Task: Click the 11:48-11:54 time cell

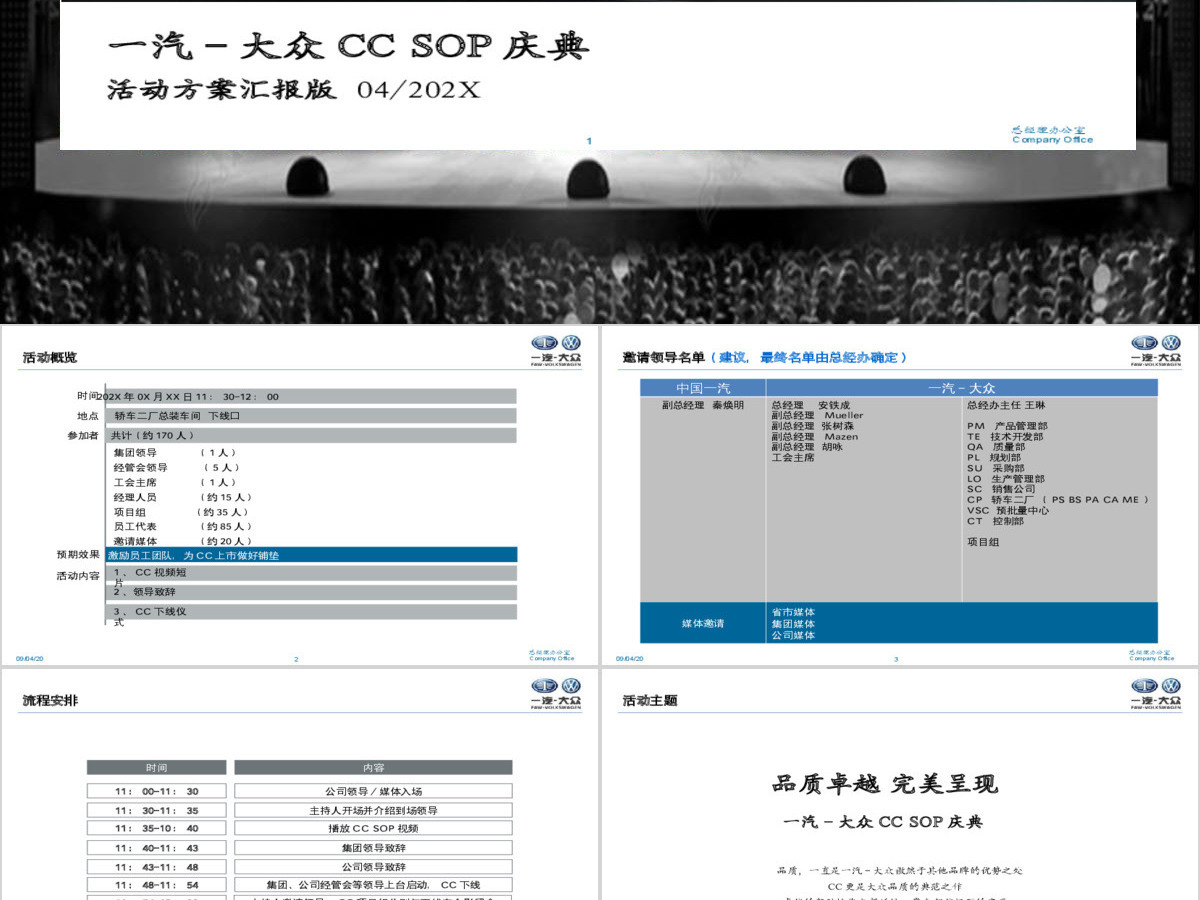Action: coord(156,885)
